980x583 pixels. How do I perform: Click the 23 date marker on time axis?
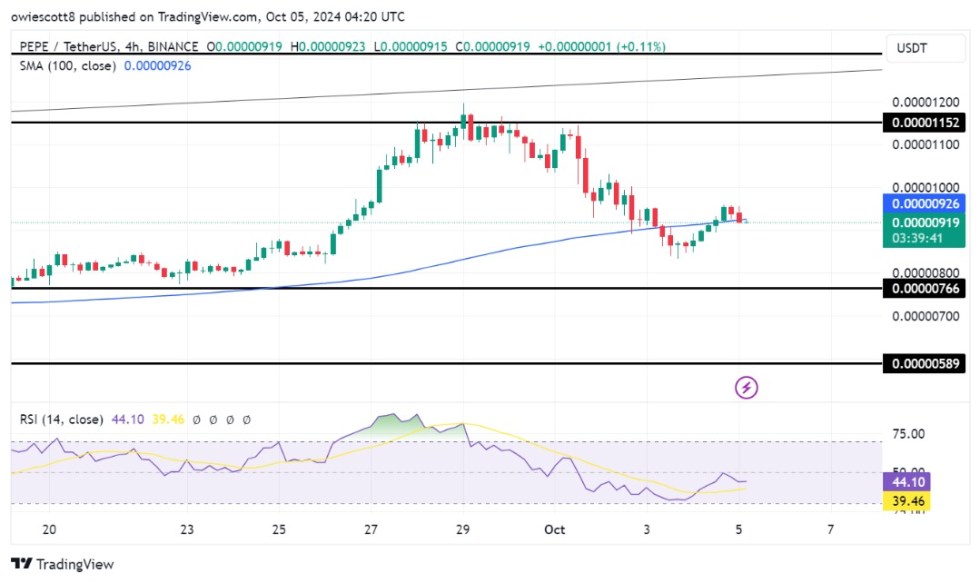click(187, 529)
